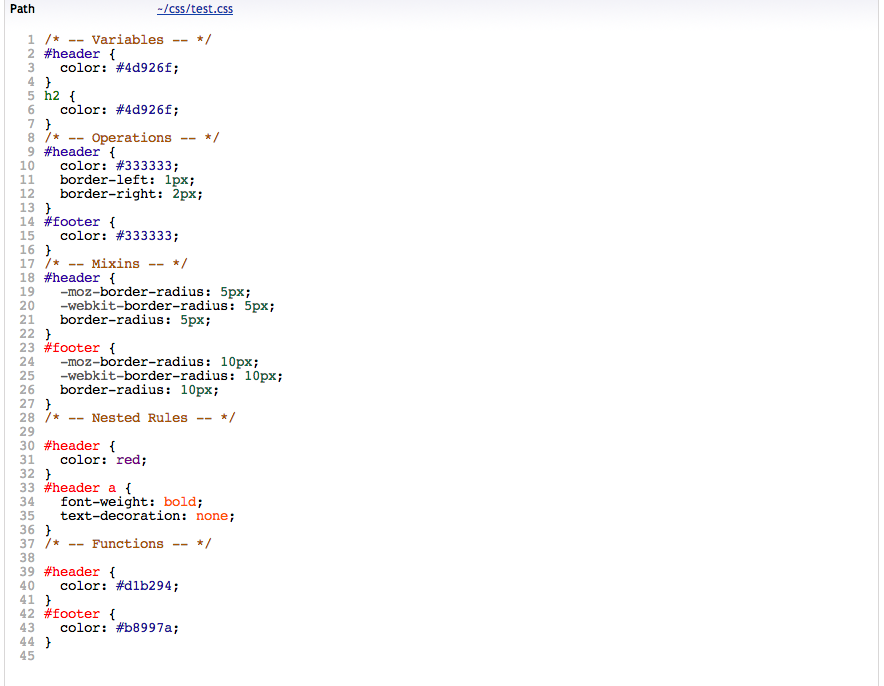This screenshot has width=884, height=686.
Task: Click '#header {' on line 18
Action: (x=79, y=278)
